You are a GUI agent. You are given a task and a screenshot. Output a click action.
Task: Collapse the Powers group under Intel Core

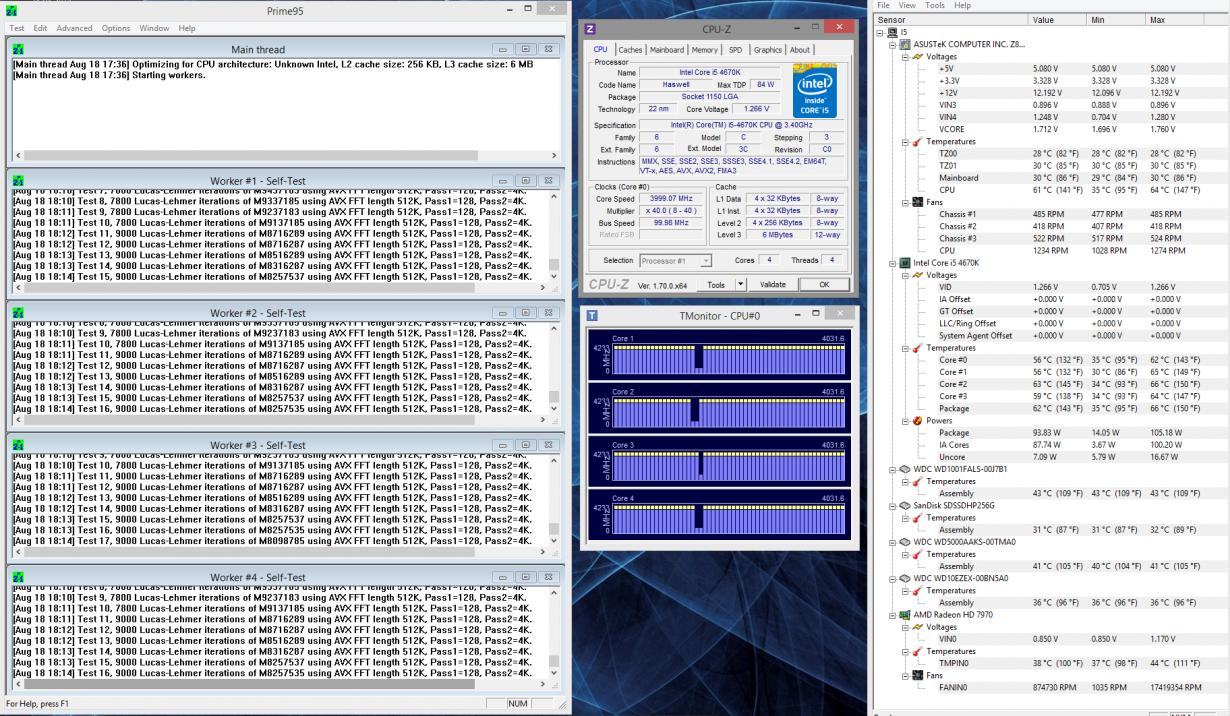904,420
